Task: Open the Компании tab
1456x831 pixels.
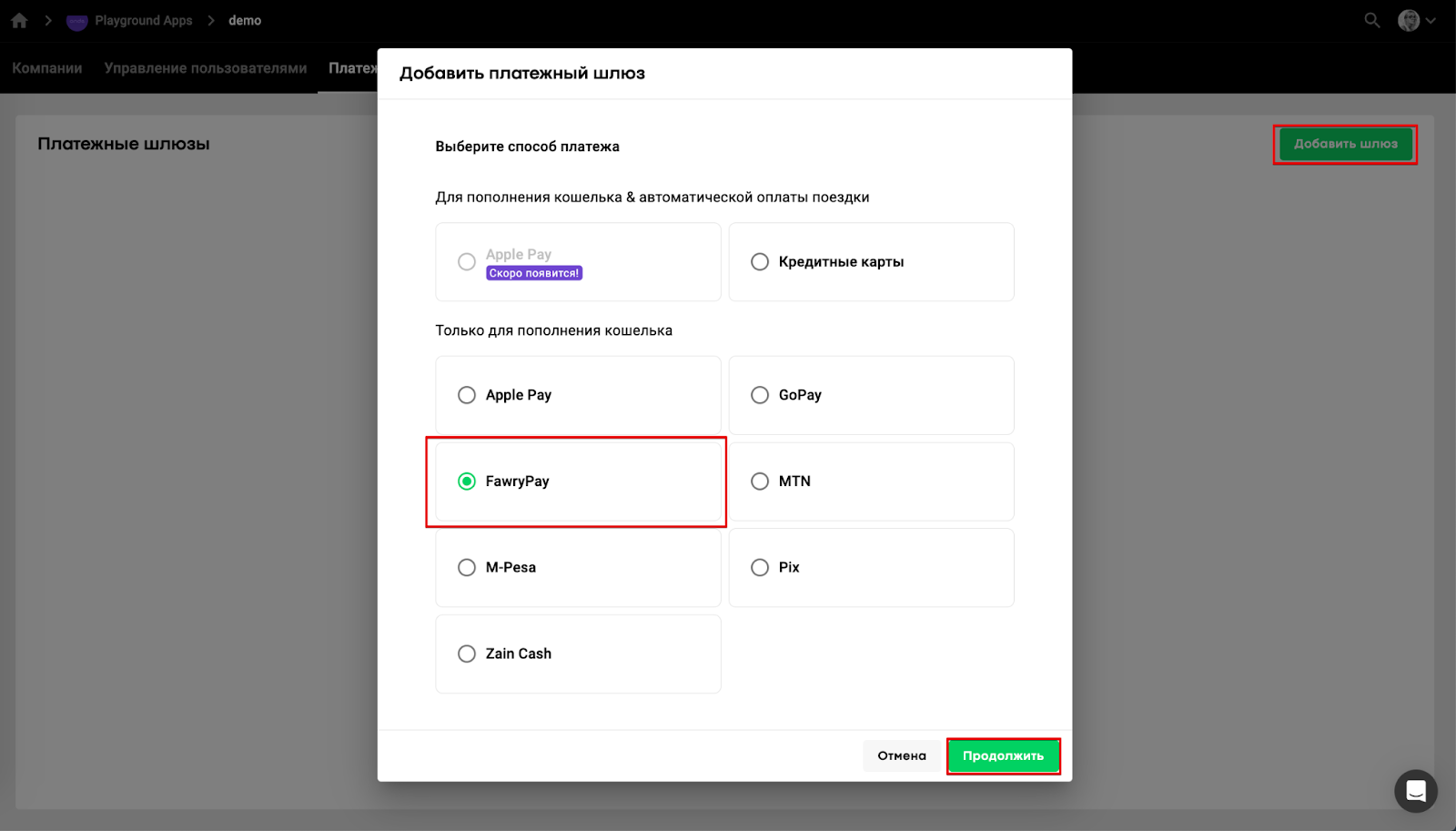Action: tap(47, 68)
